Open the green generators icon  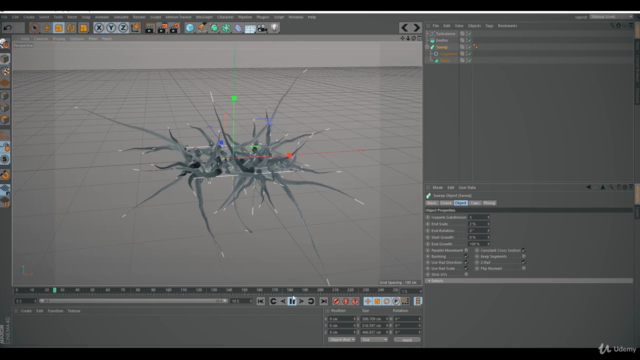[214, 28]
